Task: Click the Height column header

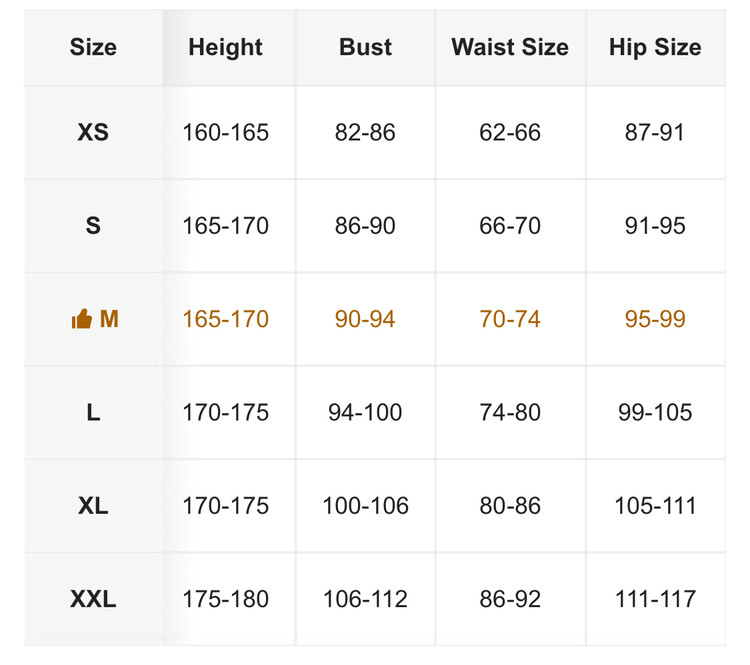Action: (x=225, y=47)
